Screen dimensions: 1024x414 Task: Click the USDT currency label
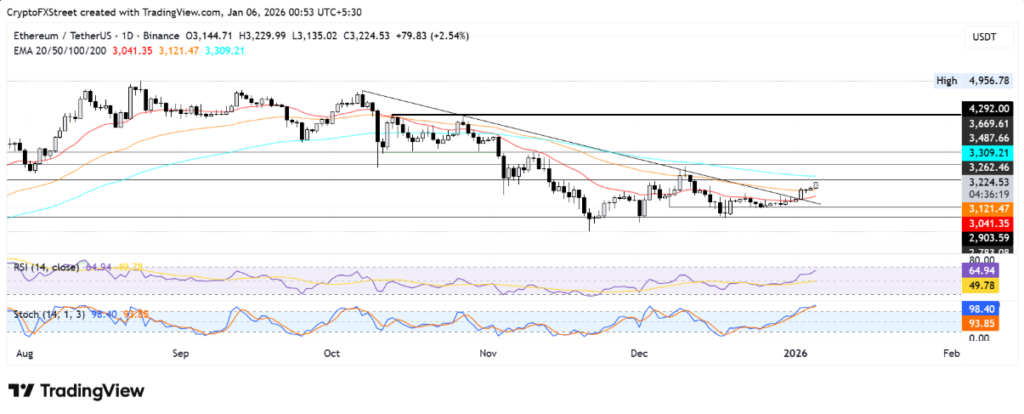tap(982, 36)
